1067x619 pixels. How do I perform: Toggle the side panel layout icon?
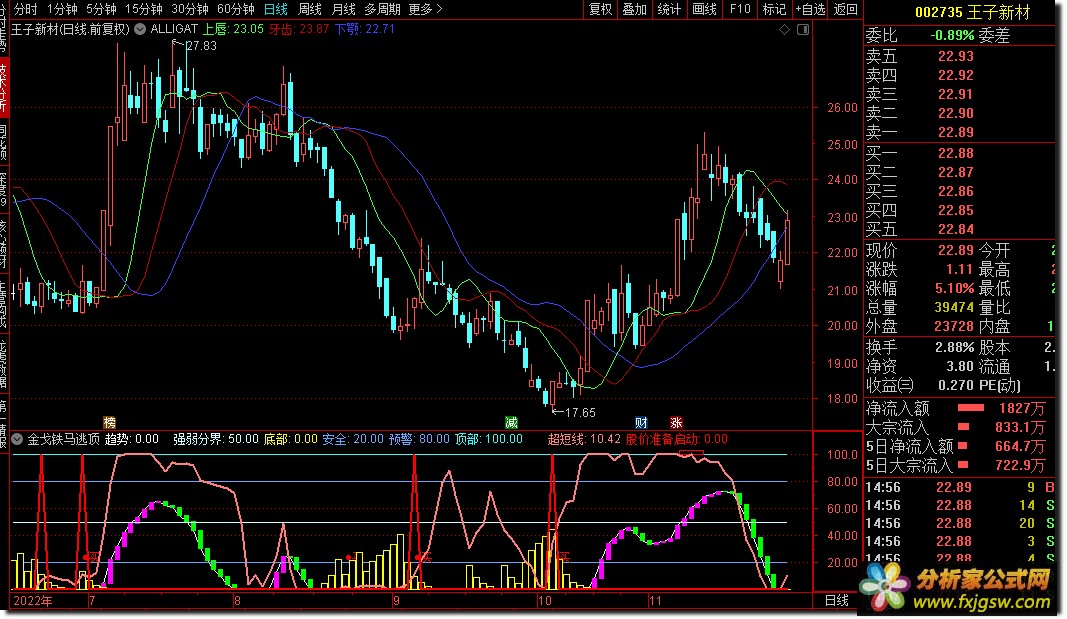click(x=803, y=29)
